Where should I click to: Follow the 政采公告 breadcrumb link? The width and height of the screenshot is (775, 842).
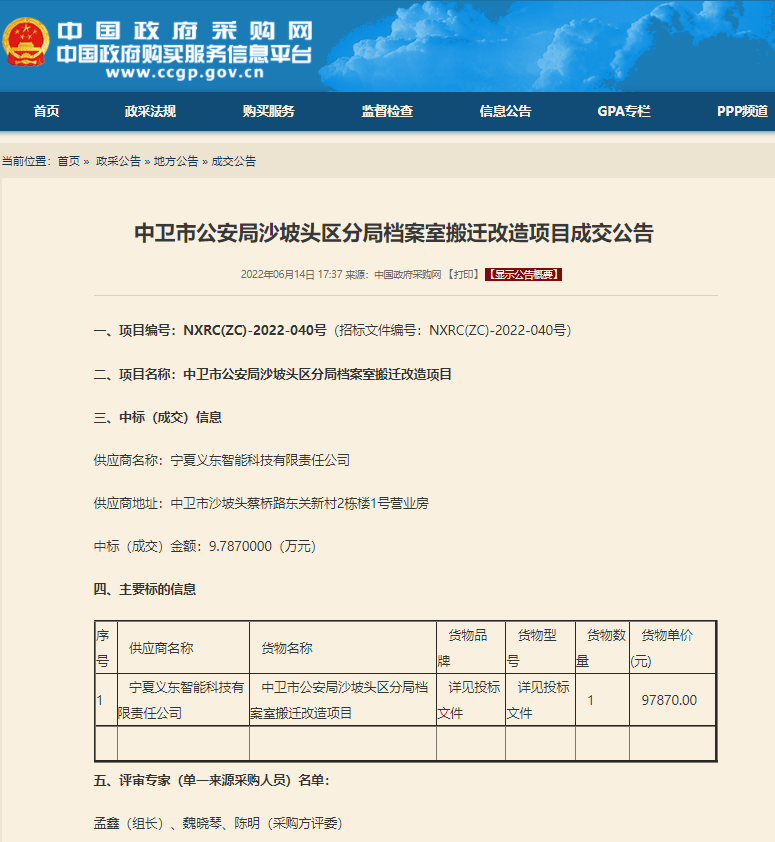118,161
